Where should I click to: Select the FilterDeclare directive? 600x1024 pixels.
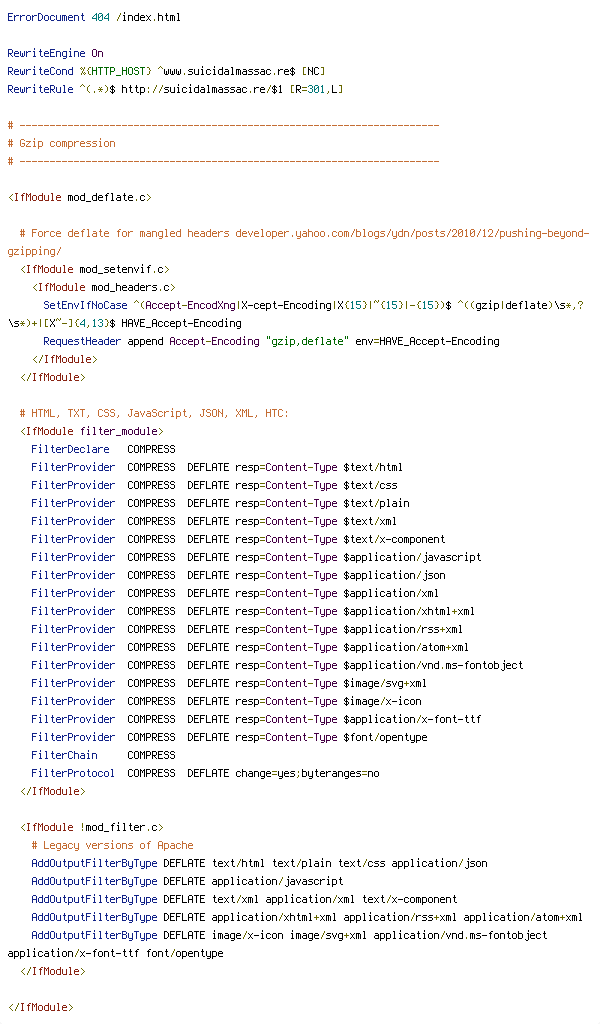[70, 449]
